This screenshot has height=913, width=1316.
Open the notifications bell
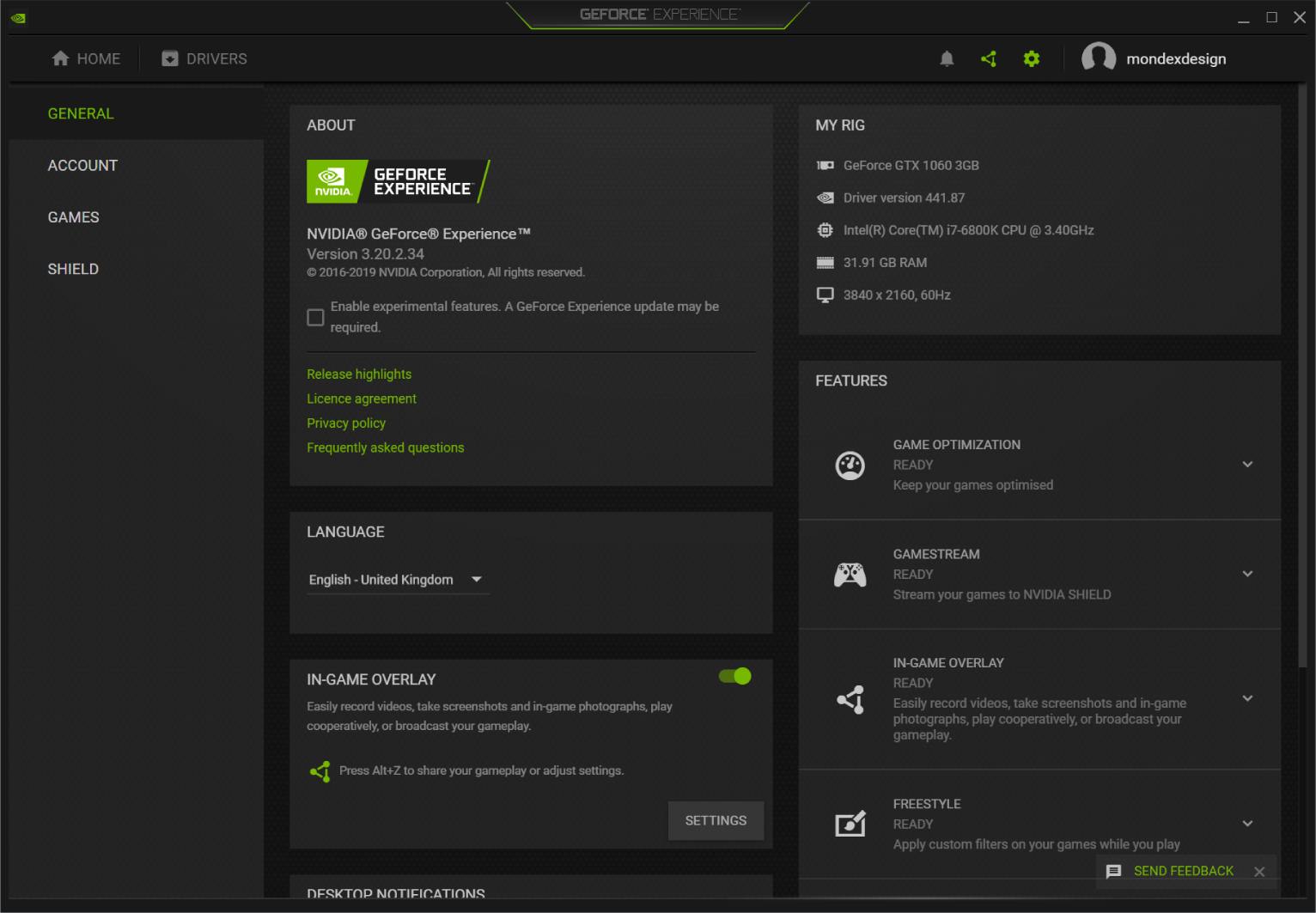(x=947, y=59)
